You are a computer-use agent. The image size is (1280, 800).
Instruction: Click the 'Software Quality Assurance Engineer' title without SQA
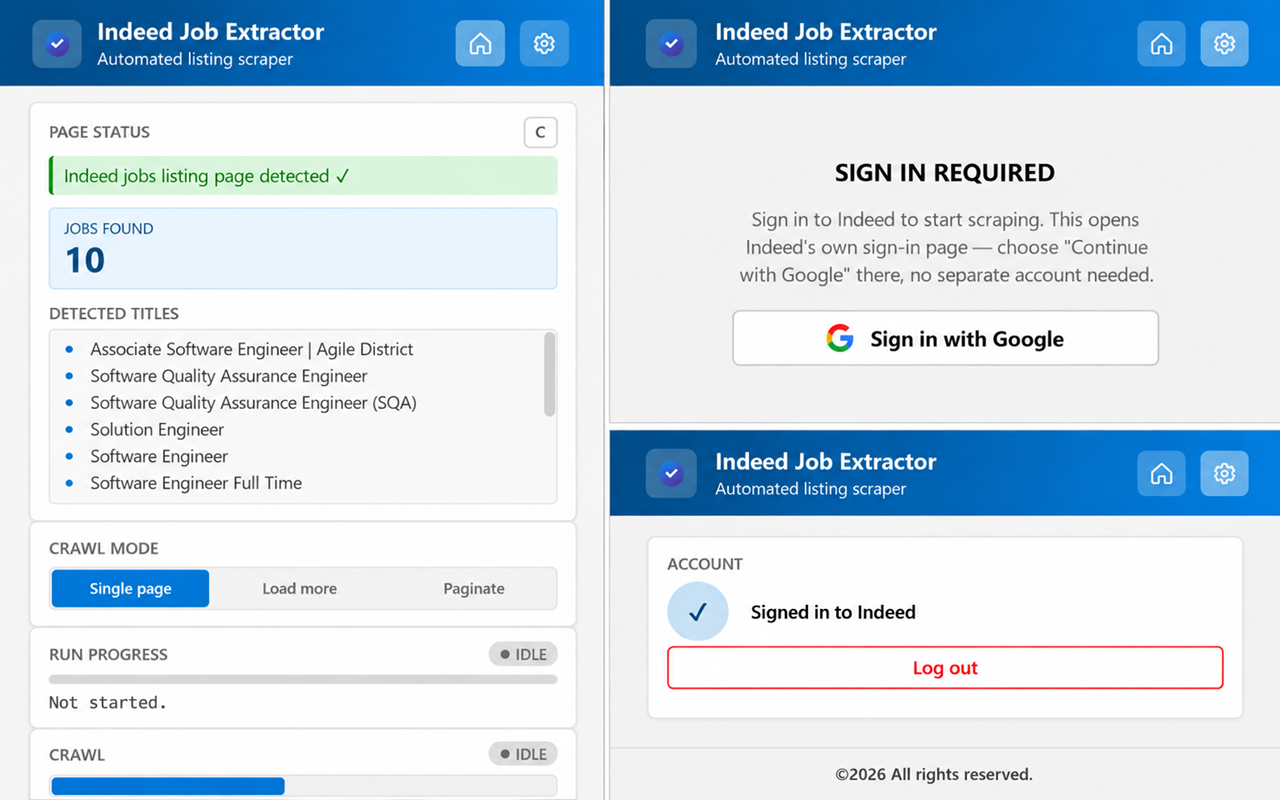tap(229, 376)
